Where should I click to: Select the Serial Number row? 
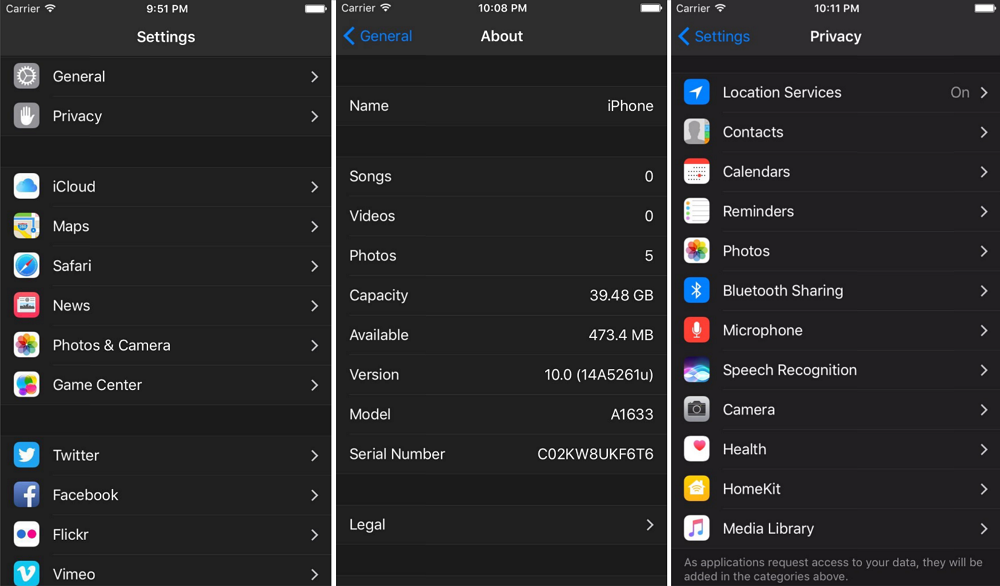[500, 454]
